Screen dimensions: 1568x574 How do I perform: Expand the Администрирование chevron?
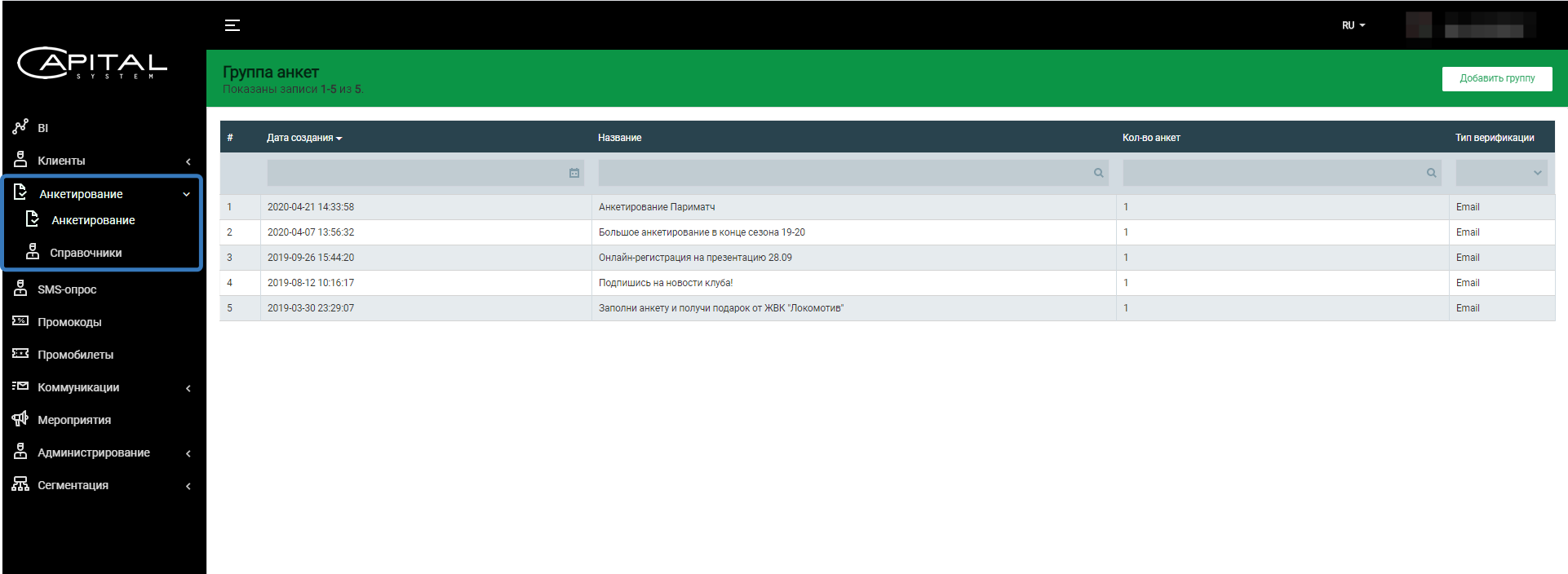pyautogui.click(x=188, y=453)
